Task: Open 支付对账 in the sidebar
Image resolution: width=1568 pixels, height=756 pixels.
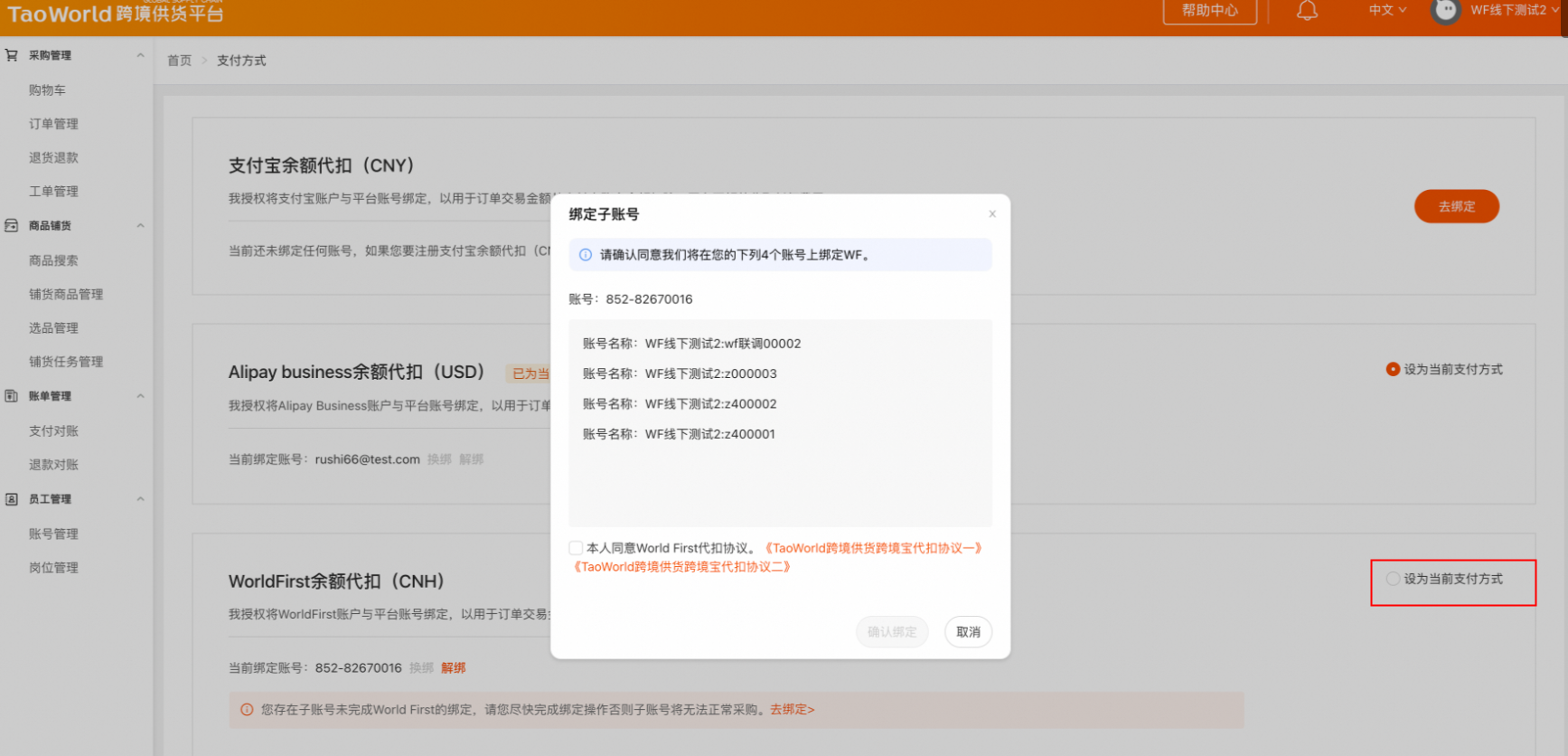Action: click(53, 431)
